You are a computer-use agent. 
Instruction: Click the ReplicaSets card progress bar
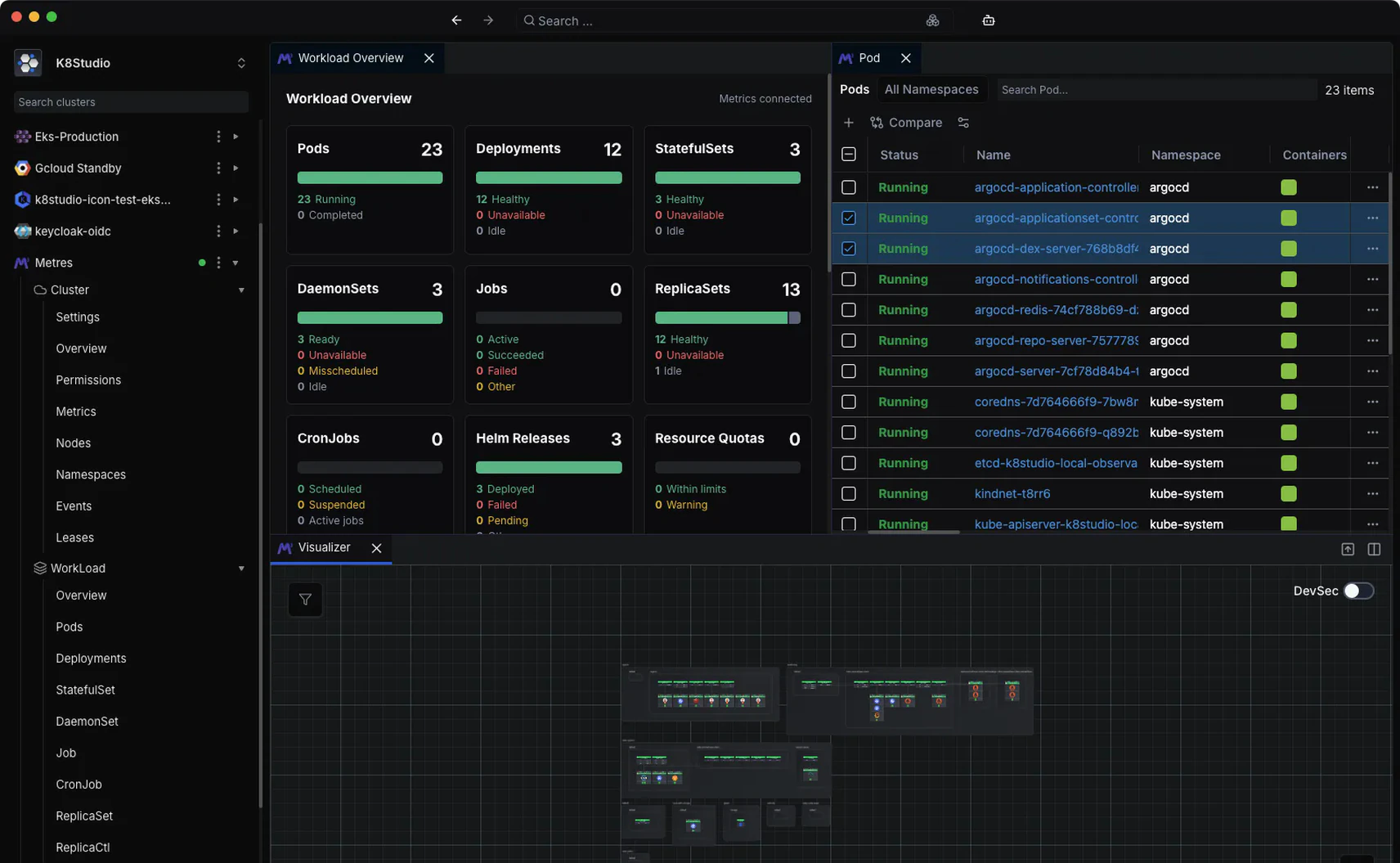pos(727,317)
